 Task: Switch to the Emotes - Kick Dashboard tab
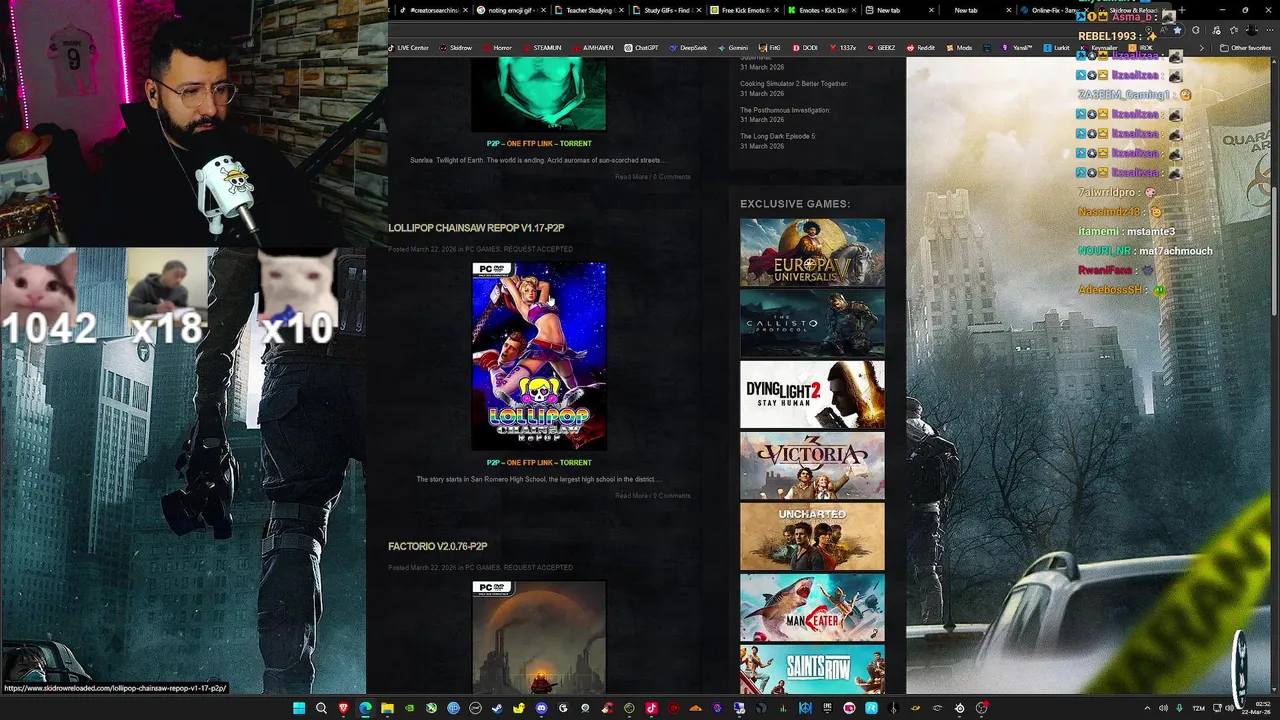coord(824,10)
